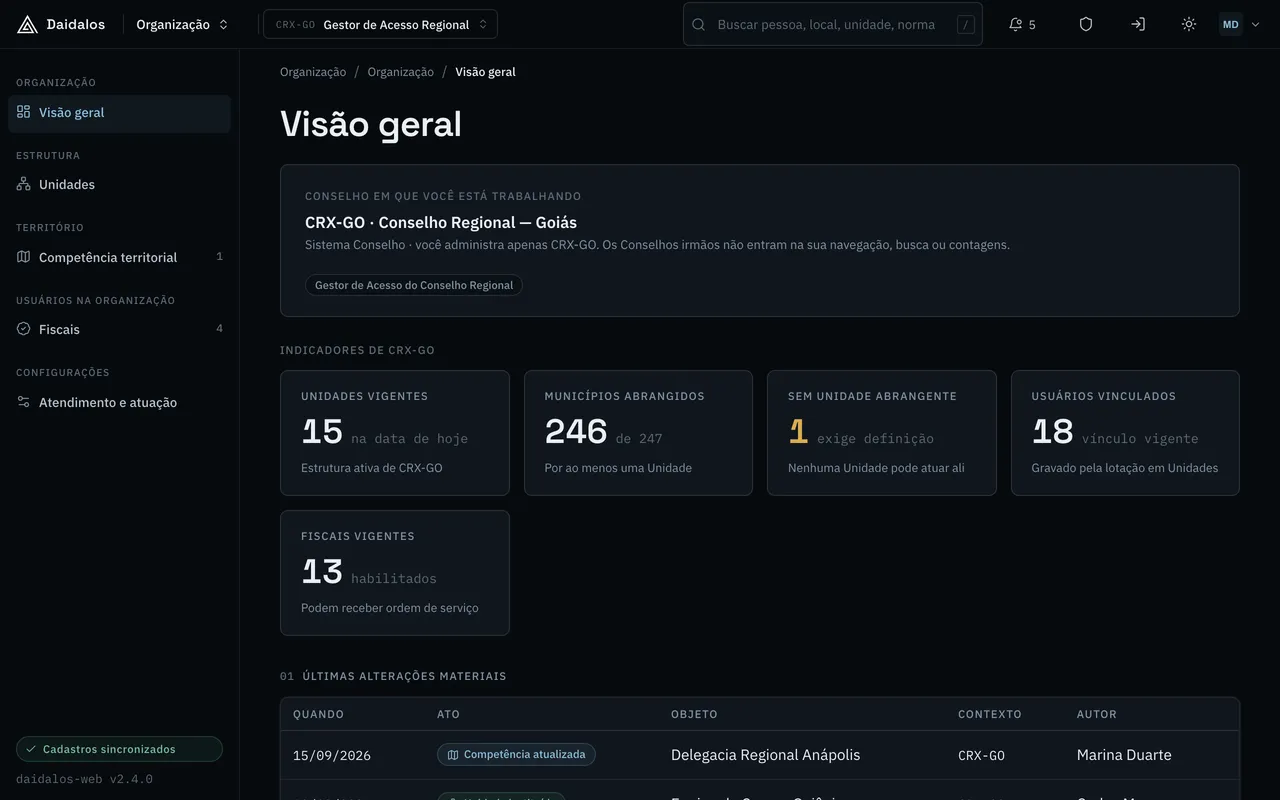This screenshot has height=800, width=1280.
Task: Open the notifications bell showing 5
Action: click(x=1022, y=24)
